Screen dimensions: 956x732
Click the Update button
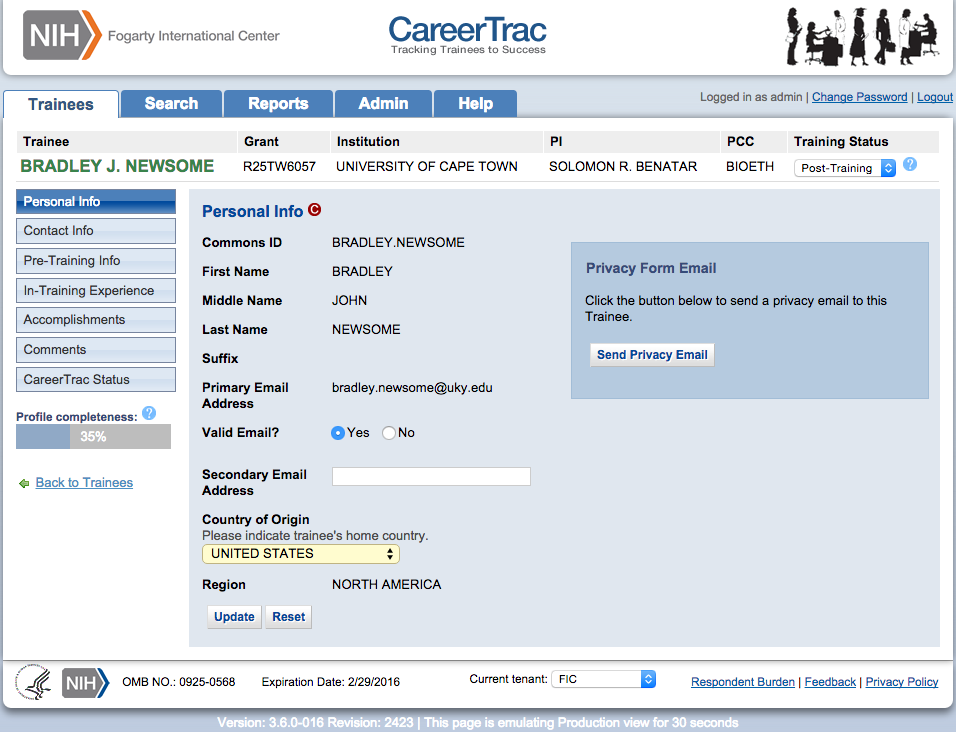pos(234,617)
